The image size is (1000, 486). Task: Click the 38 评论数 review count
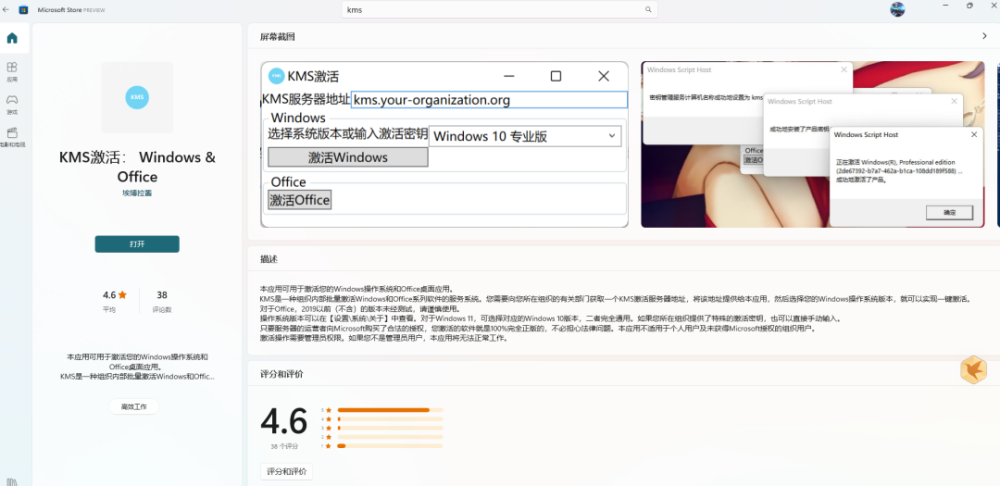coord(162,301)
